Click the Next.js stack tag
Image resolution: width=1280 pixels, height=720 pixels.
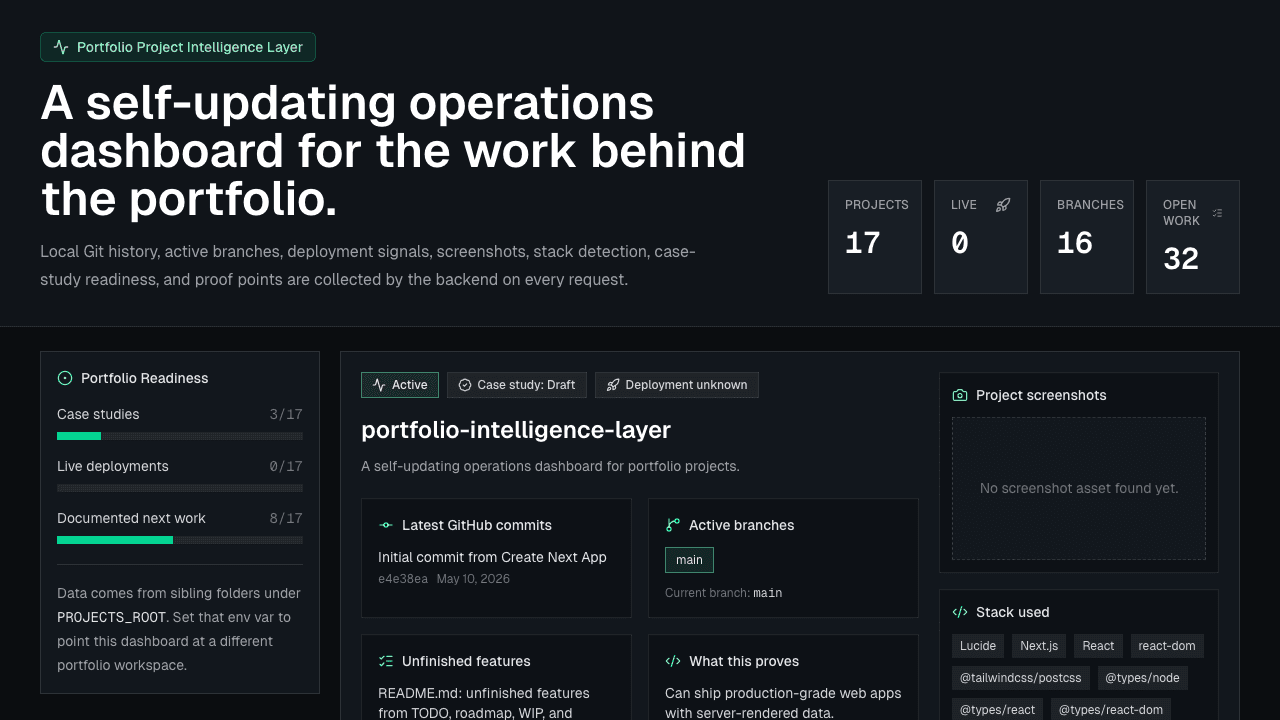1039,646
